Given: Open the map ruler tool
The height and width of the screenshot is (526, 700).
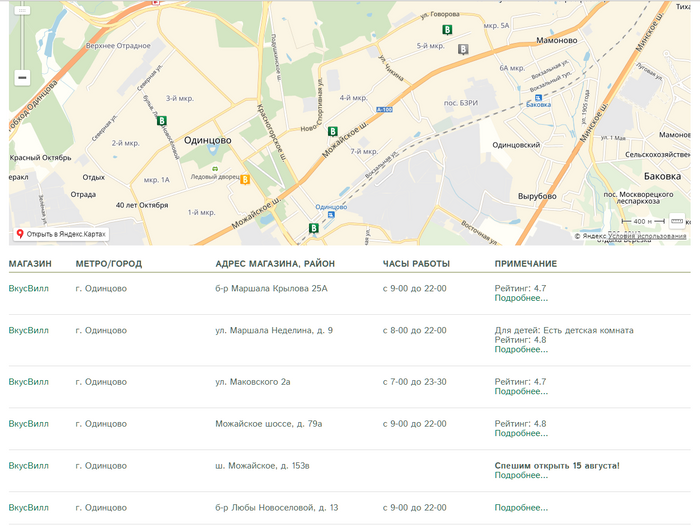Looking at the screenshot, I should pyautogui.click(x=677, y=221).
